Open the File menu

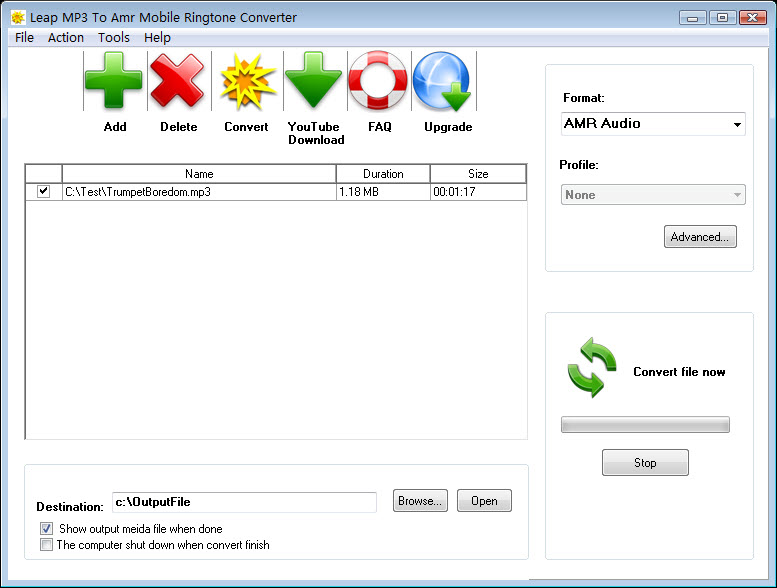(24, 38)
